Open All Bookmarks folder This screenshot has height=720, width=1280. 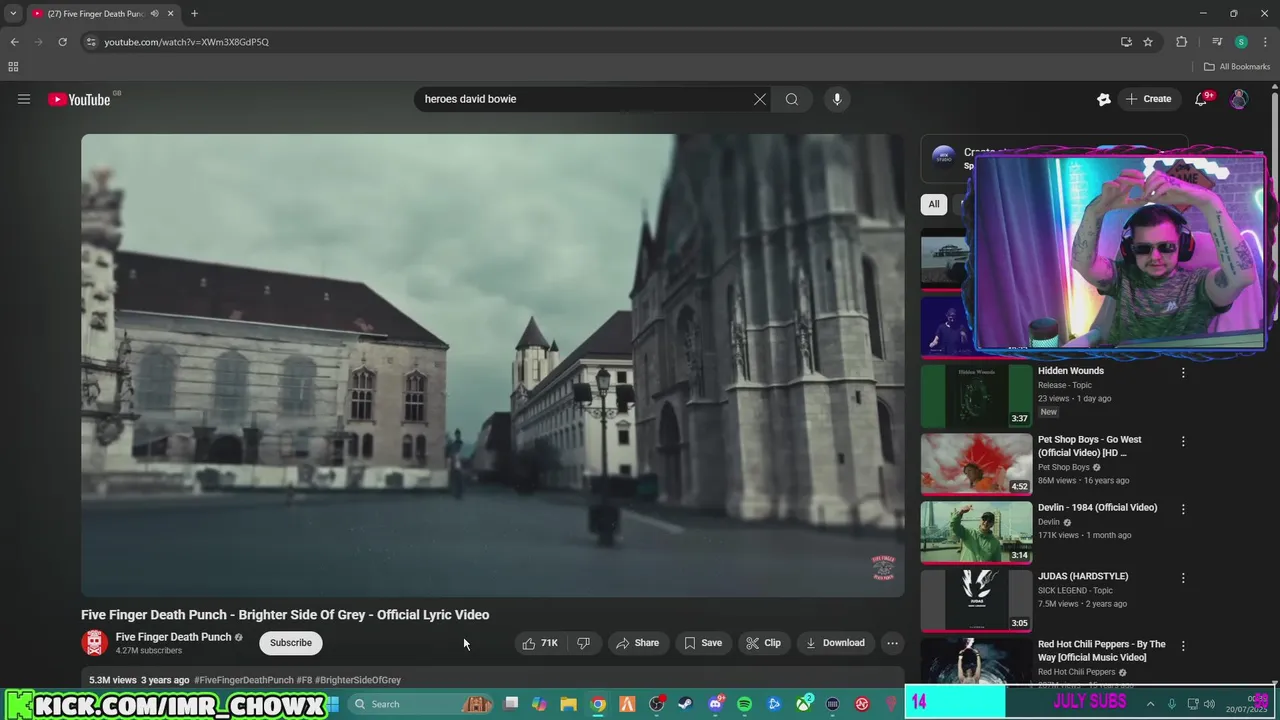coord(1237,67)
